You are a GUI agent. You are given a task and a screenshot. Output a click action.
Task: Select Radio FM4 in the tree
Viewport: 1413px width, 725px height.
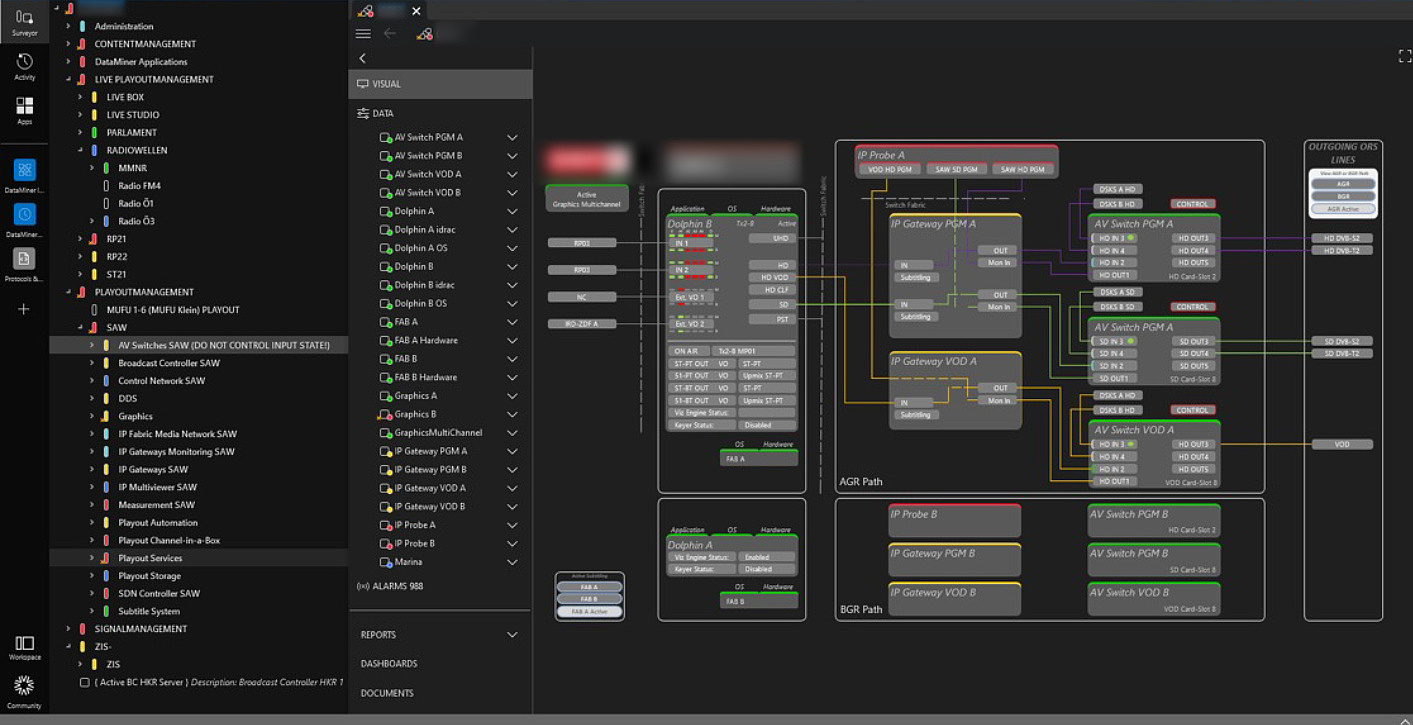(x=139, y=186)
